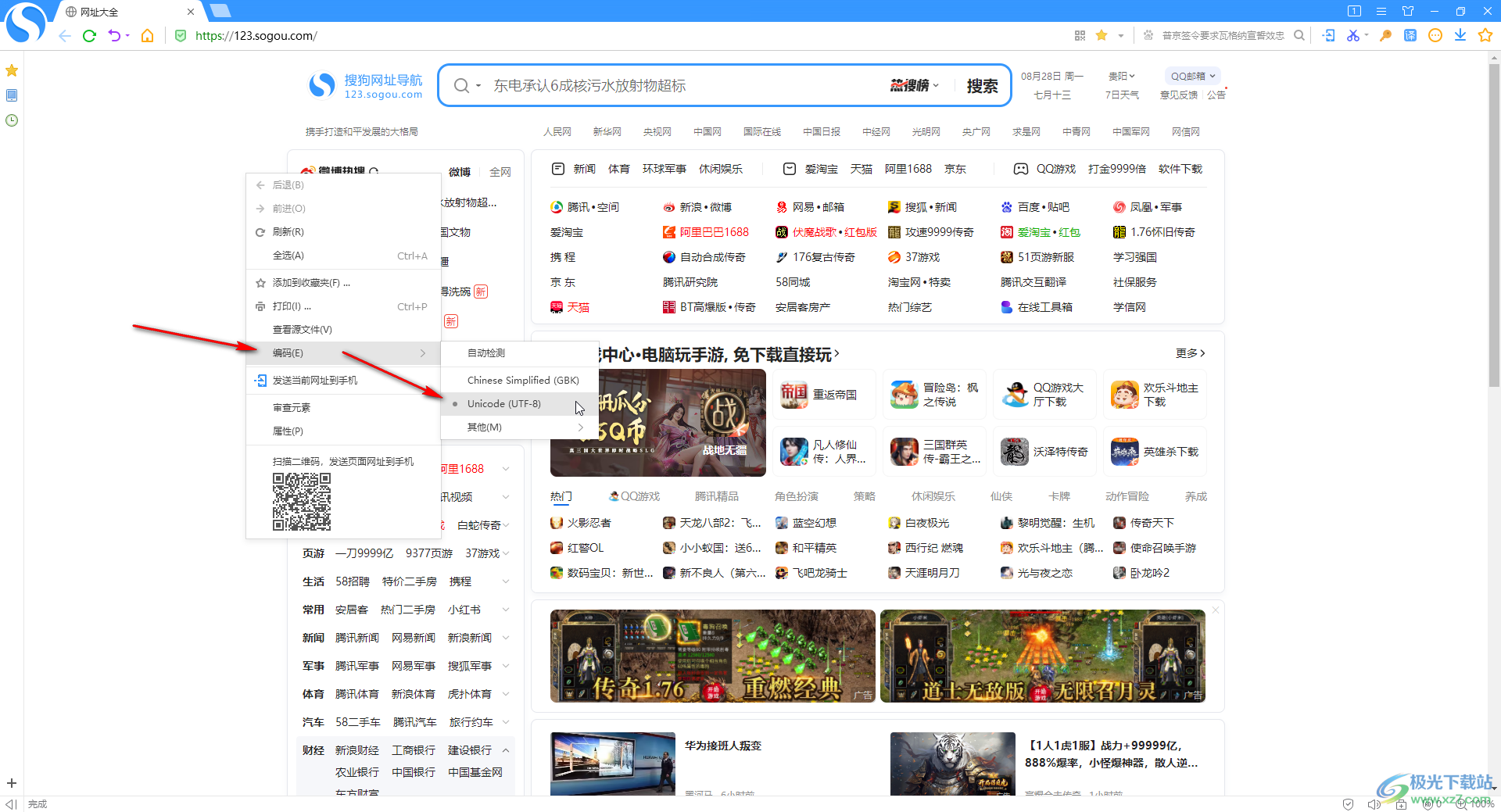This screenshot has width=1501, height=812.
Task: Click the 搜索 button
Action: [982, 86]
